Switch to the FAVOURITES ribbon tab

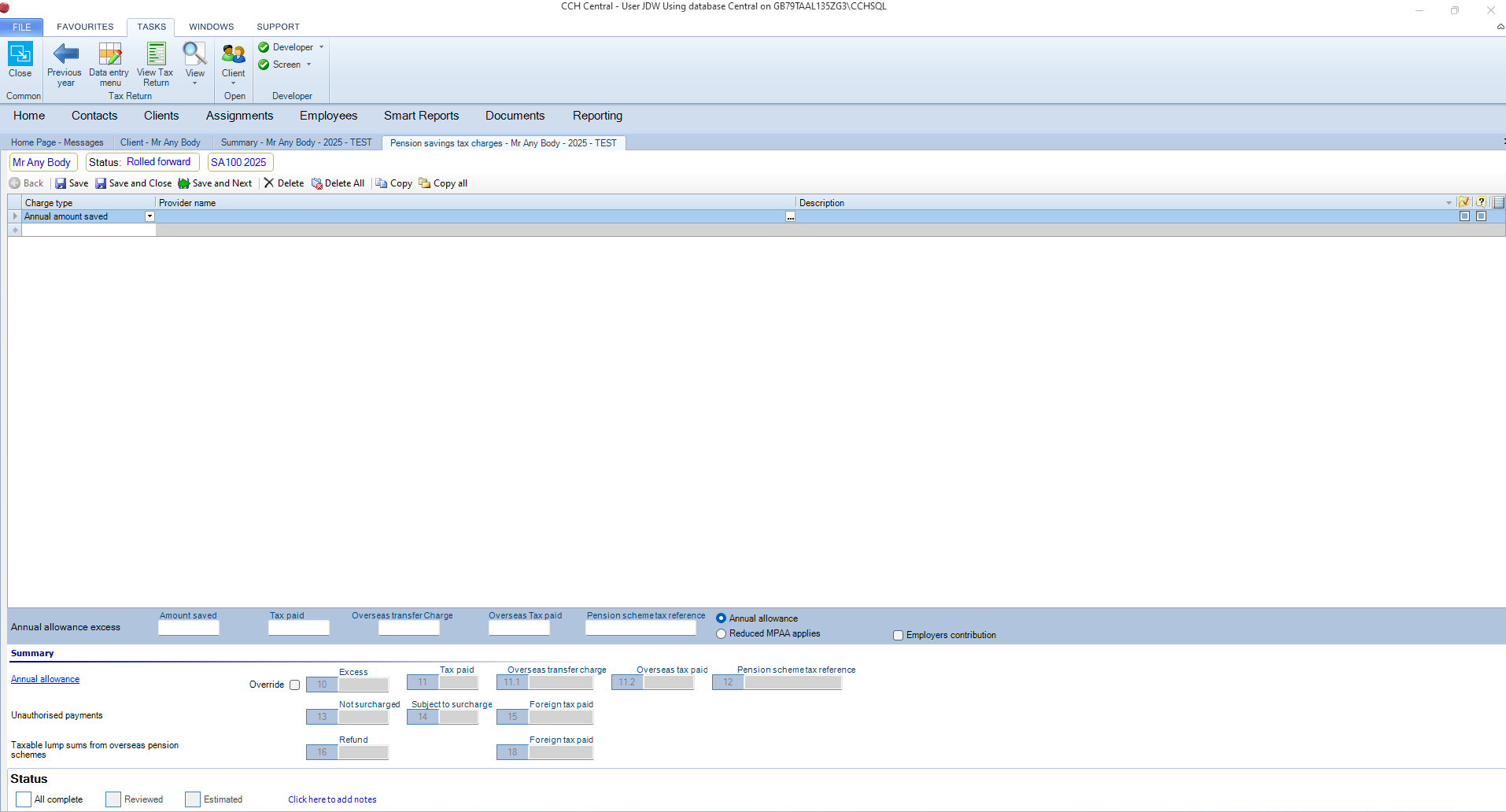point(85,27)
